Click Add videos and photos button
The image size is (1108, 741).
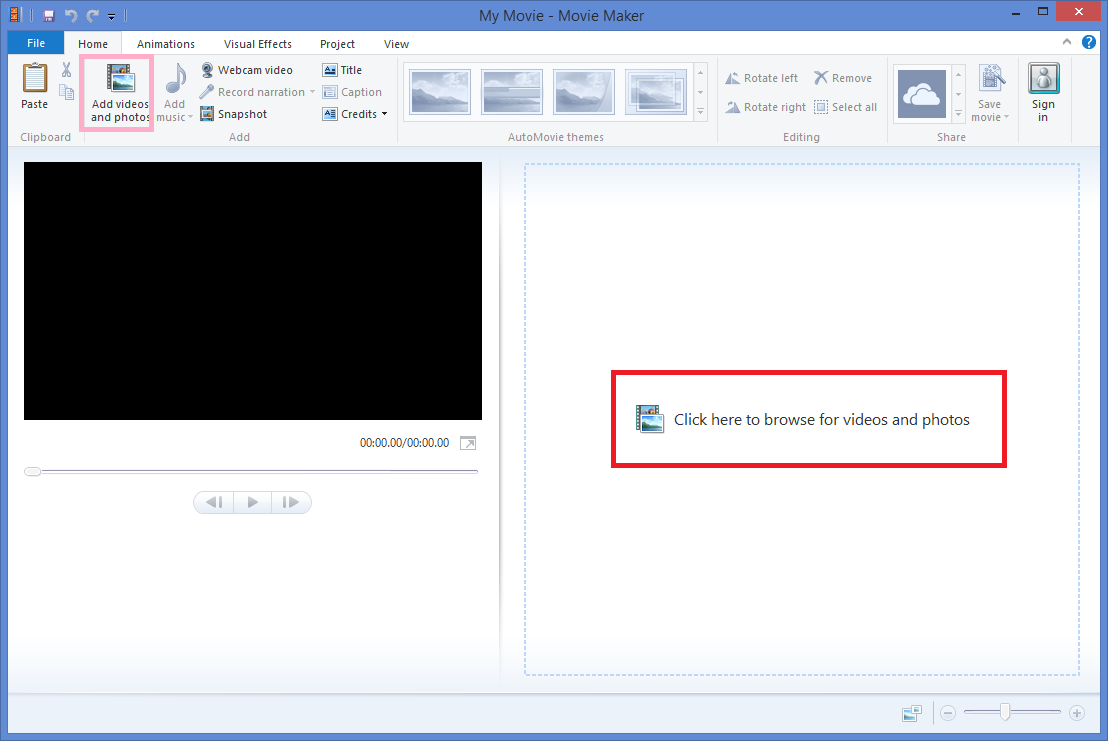coord(119,93)
